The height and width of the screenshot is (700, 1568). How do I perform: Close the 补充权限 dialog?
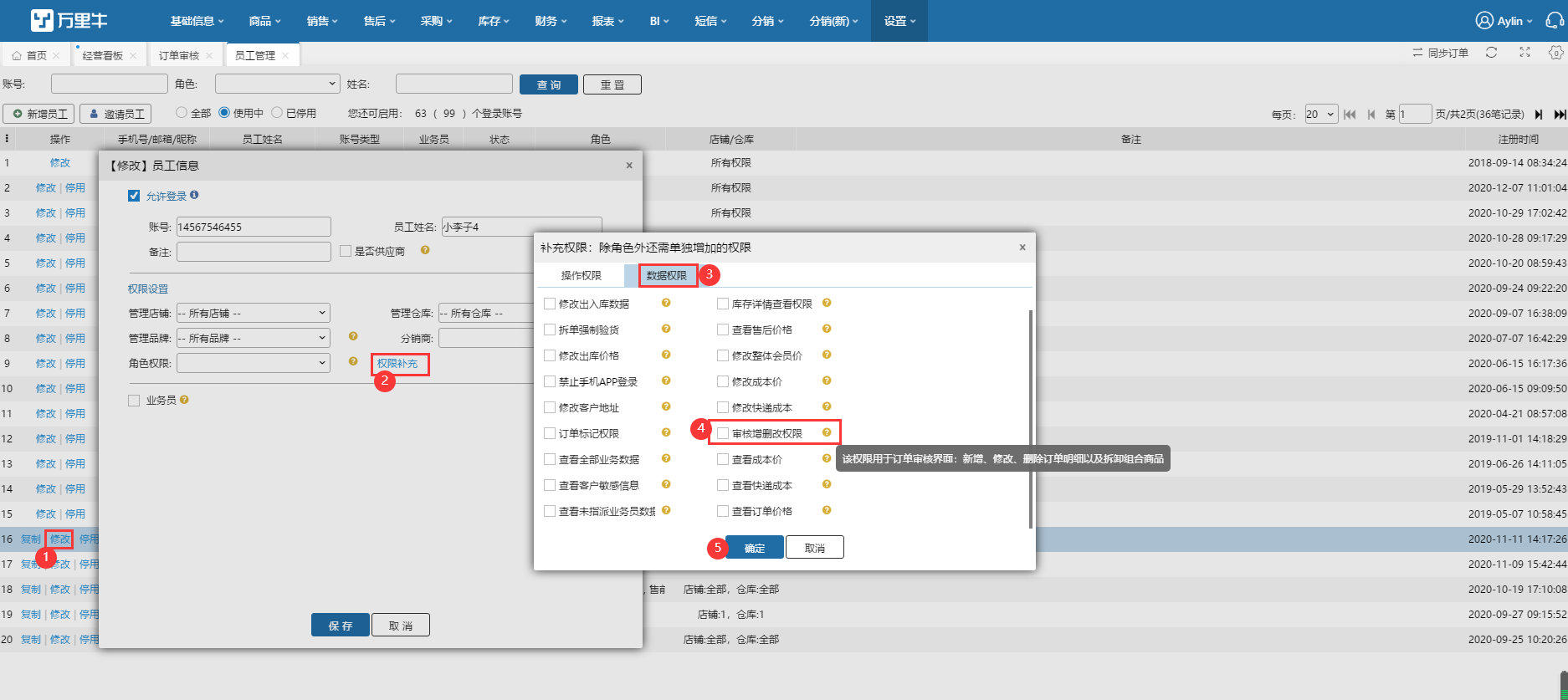point(1022,248)
